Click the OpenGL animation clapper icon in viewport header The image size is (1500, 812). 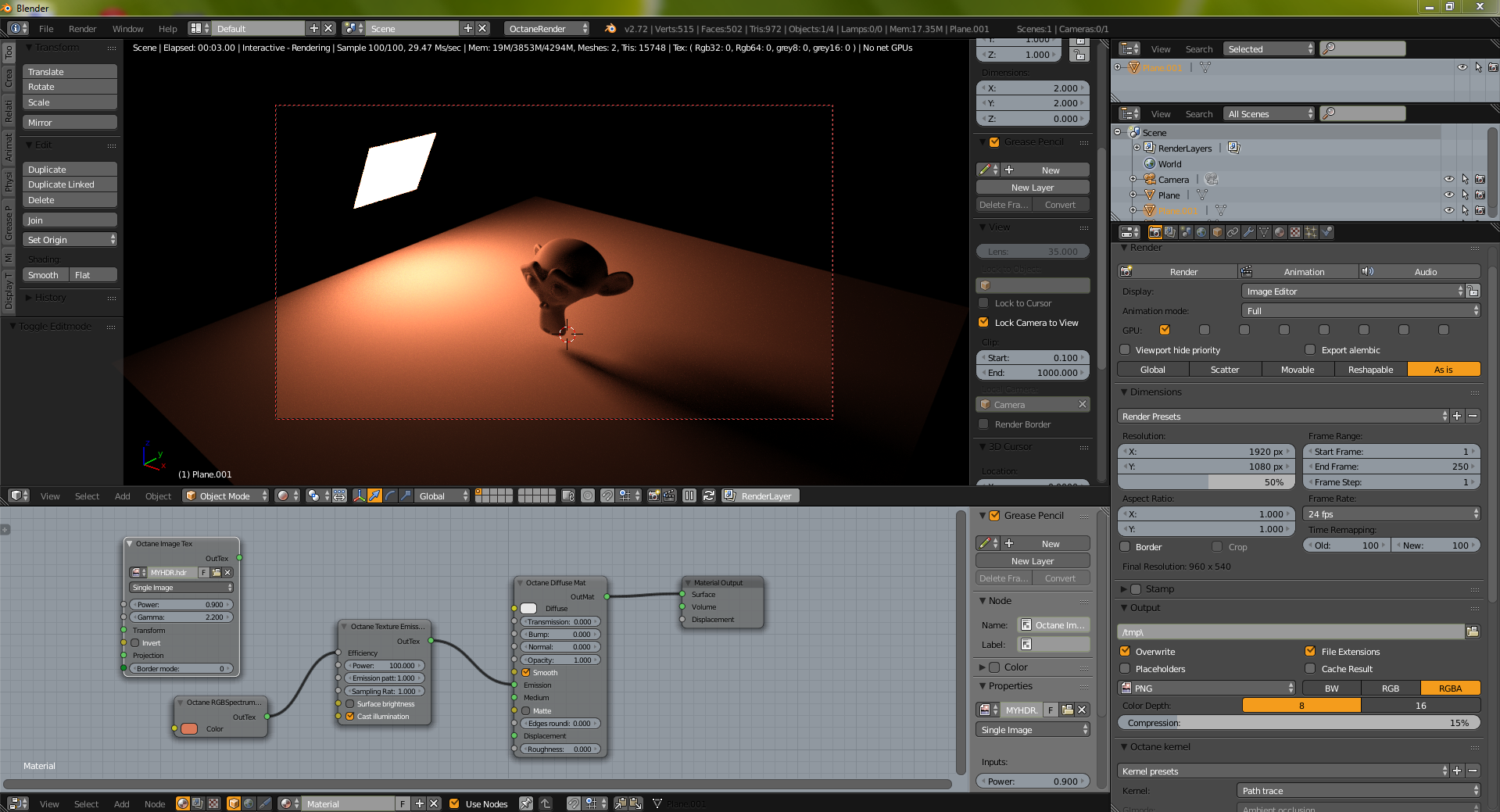670,495
